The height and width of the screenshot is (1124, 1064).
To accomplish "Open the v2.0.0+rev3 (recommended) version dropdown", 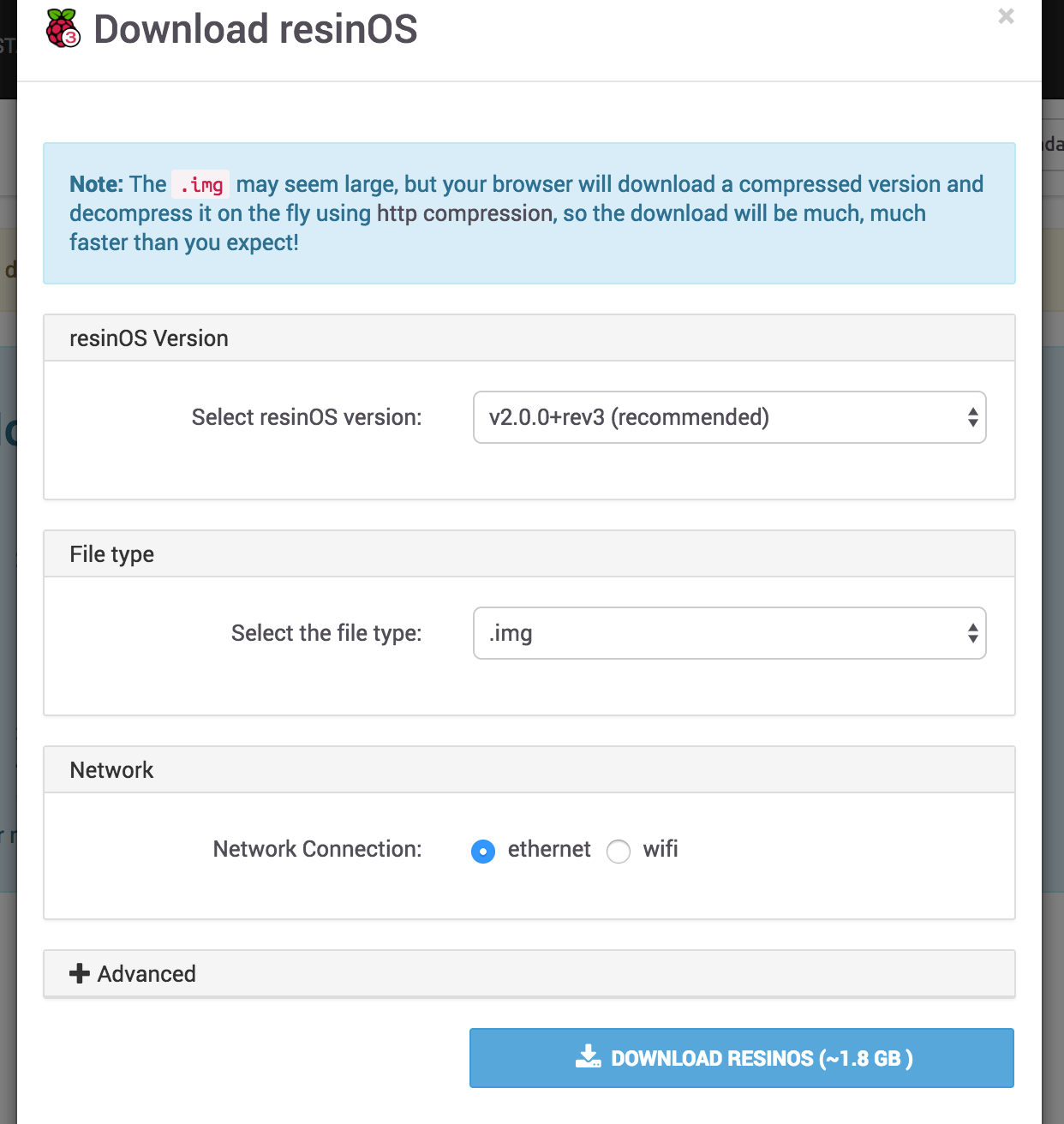I will tap(720, 417).
